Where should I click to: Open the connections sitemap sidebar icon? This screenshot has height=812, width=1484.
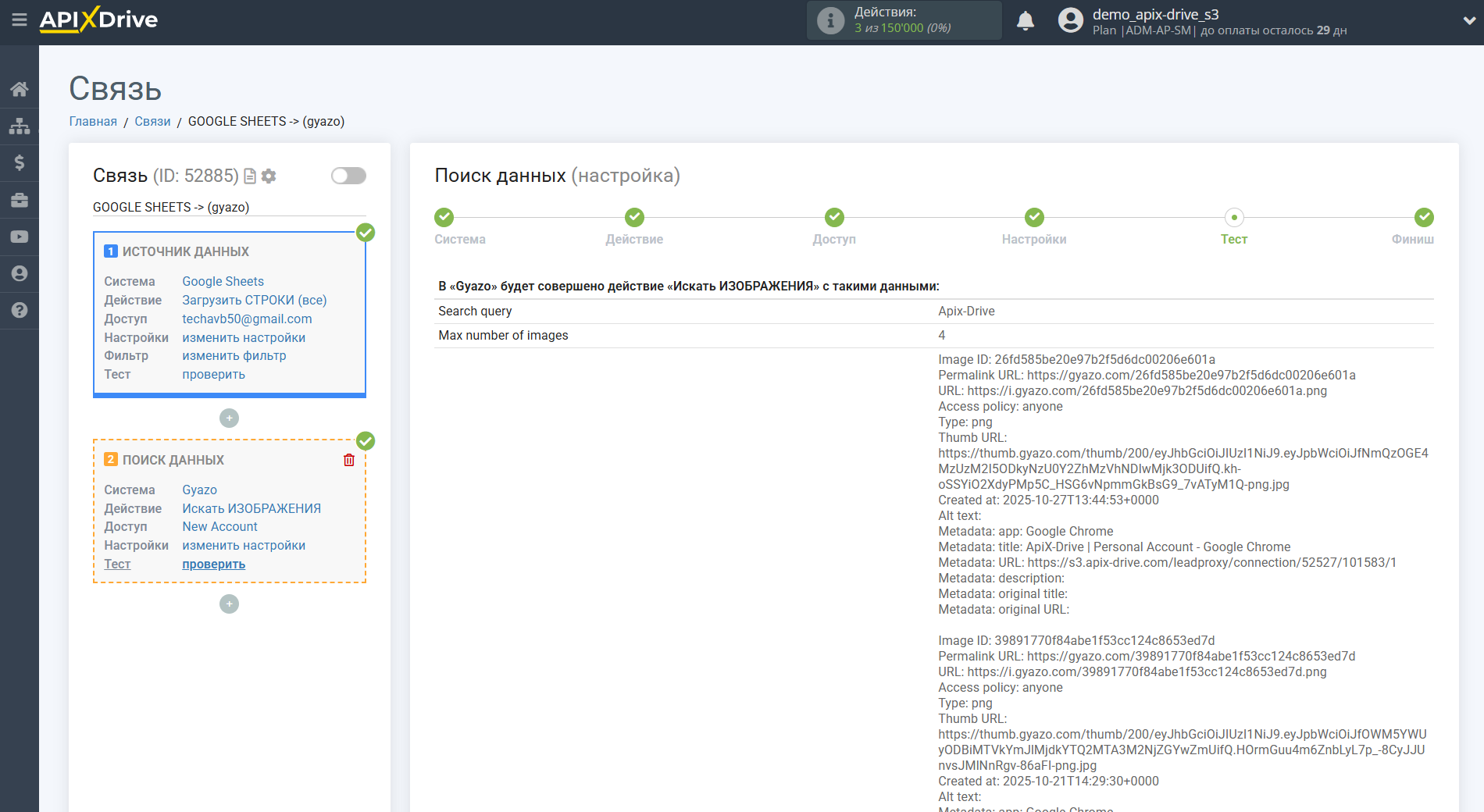pyautogui.click(x=20, y=126)
